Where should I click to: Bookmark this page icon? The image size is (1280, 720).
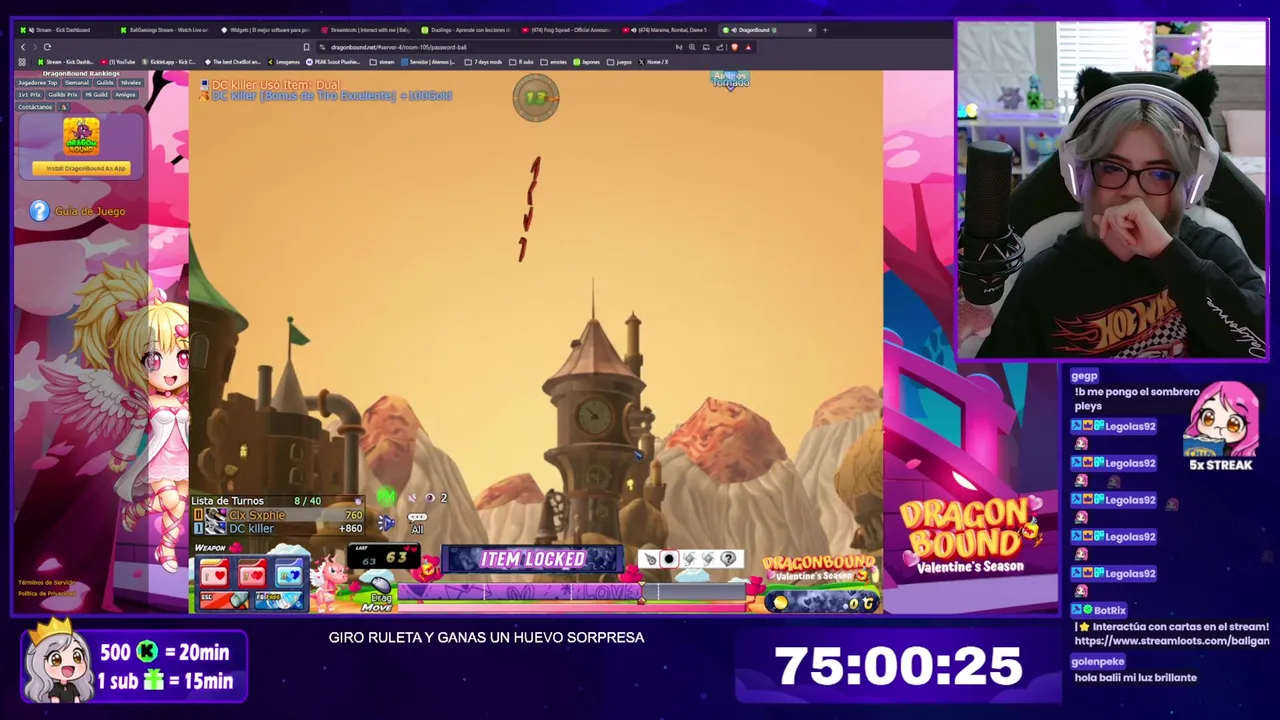click(306, 47)
